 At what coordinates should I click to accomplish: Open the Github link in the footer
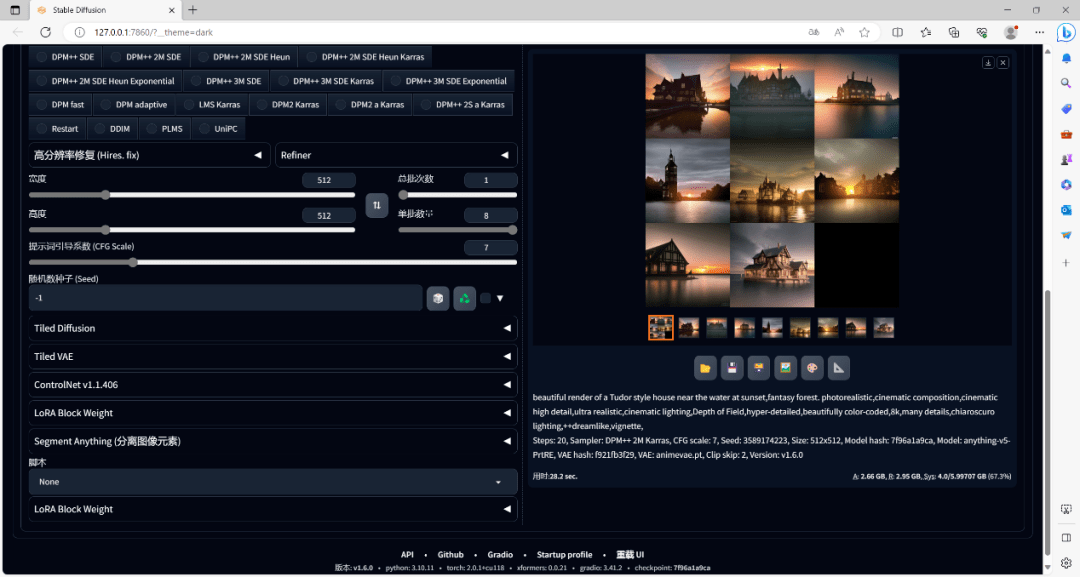[x=450, y=555]
